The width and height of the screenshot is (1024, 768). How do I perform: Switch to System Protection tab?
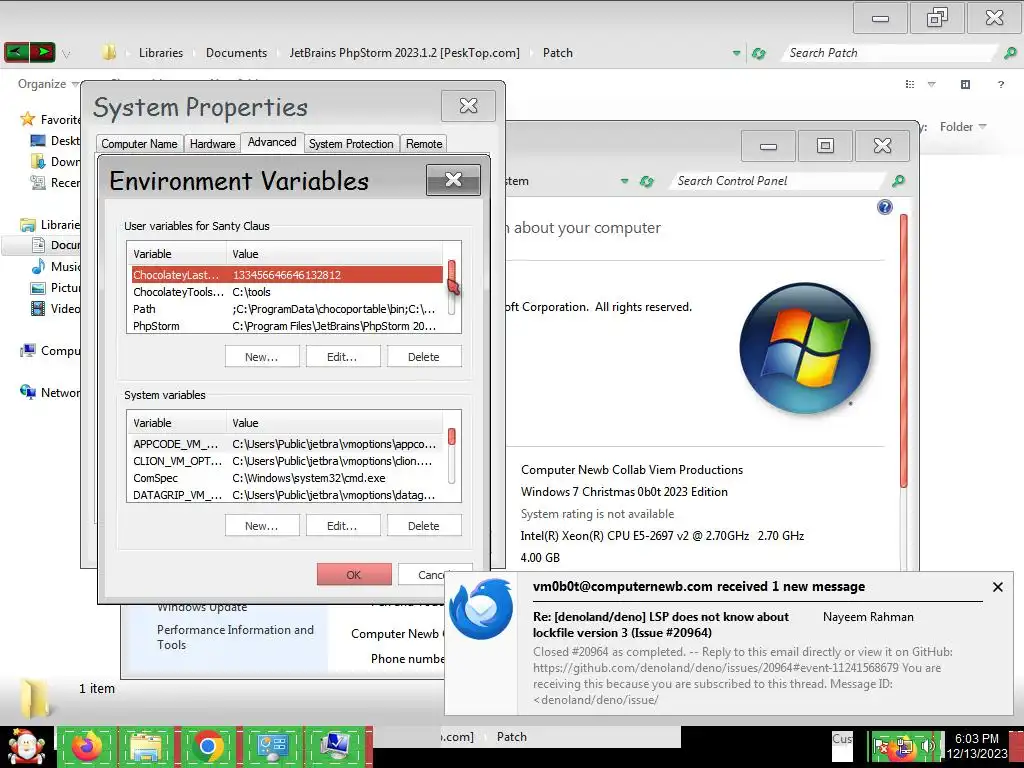click(x=351, y=144)
